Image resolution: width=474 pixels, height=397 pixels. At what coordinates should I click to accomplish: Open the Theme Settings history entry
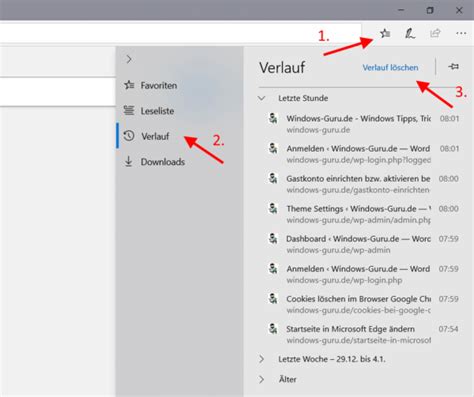(363, 214)
